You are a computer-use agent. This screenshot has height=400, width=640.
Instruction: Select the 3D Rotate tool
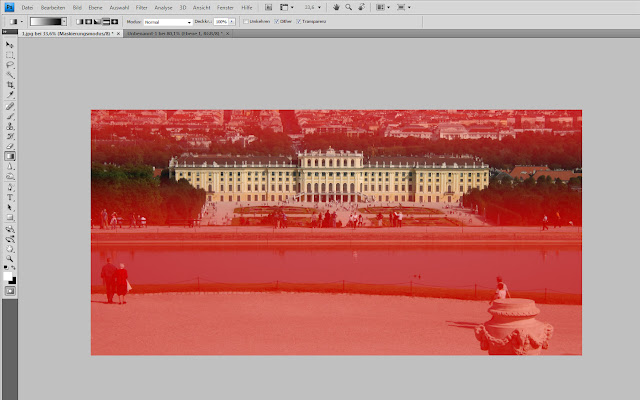[x=10, y=229]
